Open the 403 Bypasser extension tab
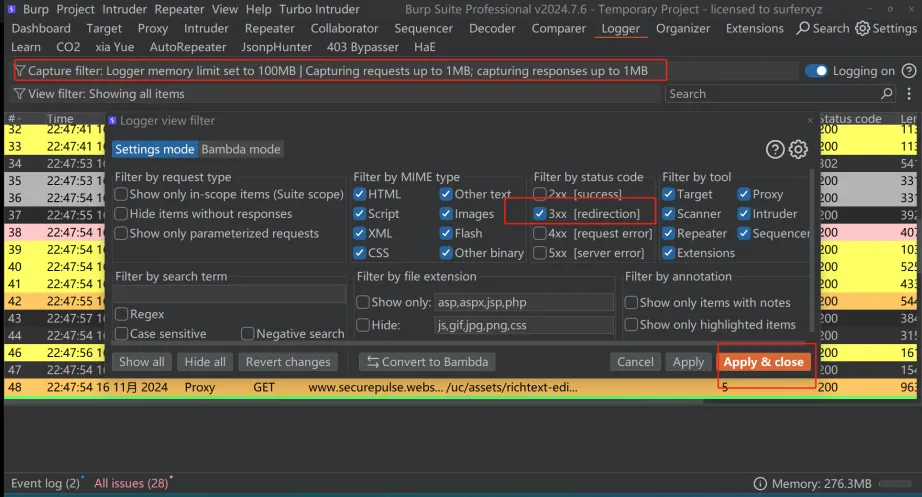This screenshot has width=922, height=497. [x=363, y=47]
